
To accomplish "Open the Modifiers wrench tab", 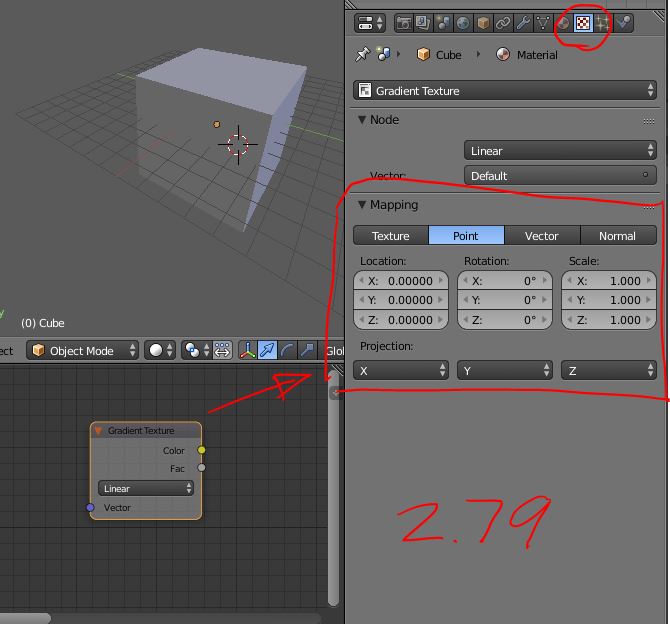I will [523, 23].
